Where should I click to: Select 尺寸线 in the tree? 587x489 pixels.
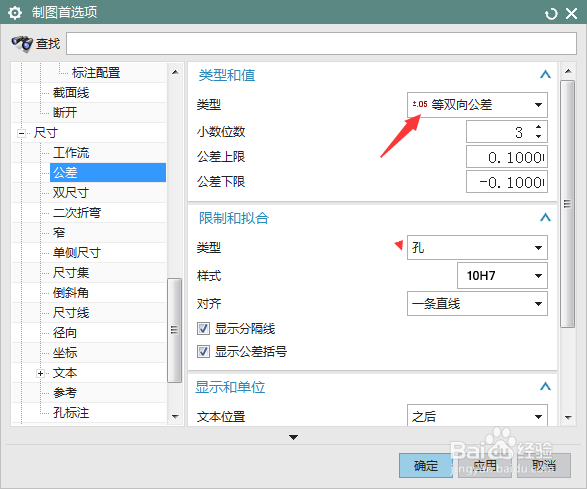(x=71, y=313)
